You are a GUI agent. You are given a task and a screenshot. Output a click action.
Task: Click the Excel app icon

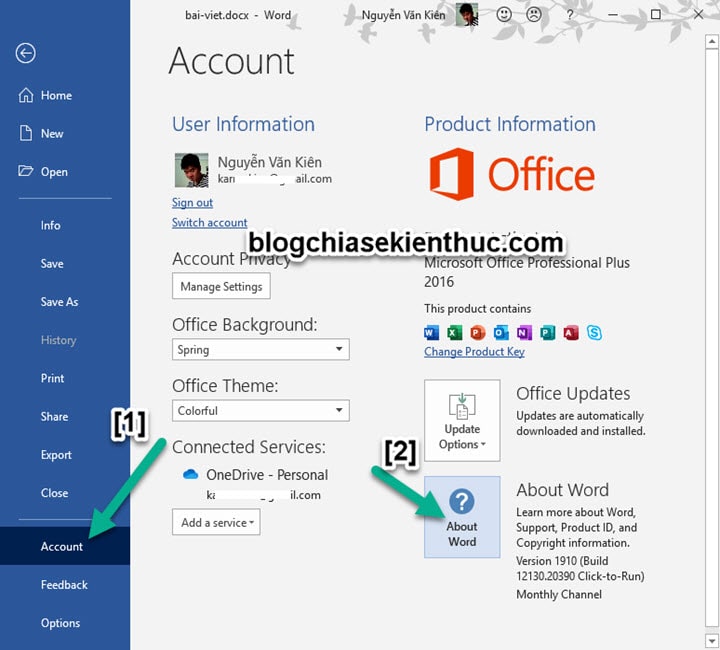[x=455, y=332]
